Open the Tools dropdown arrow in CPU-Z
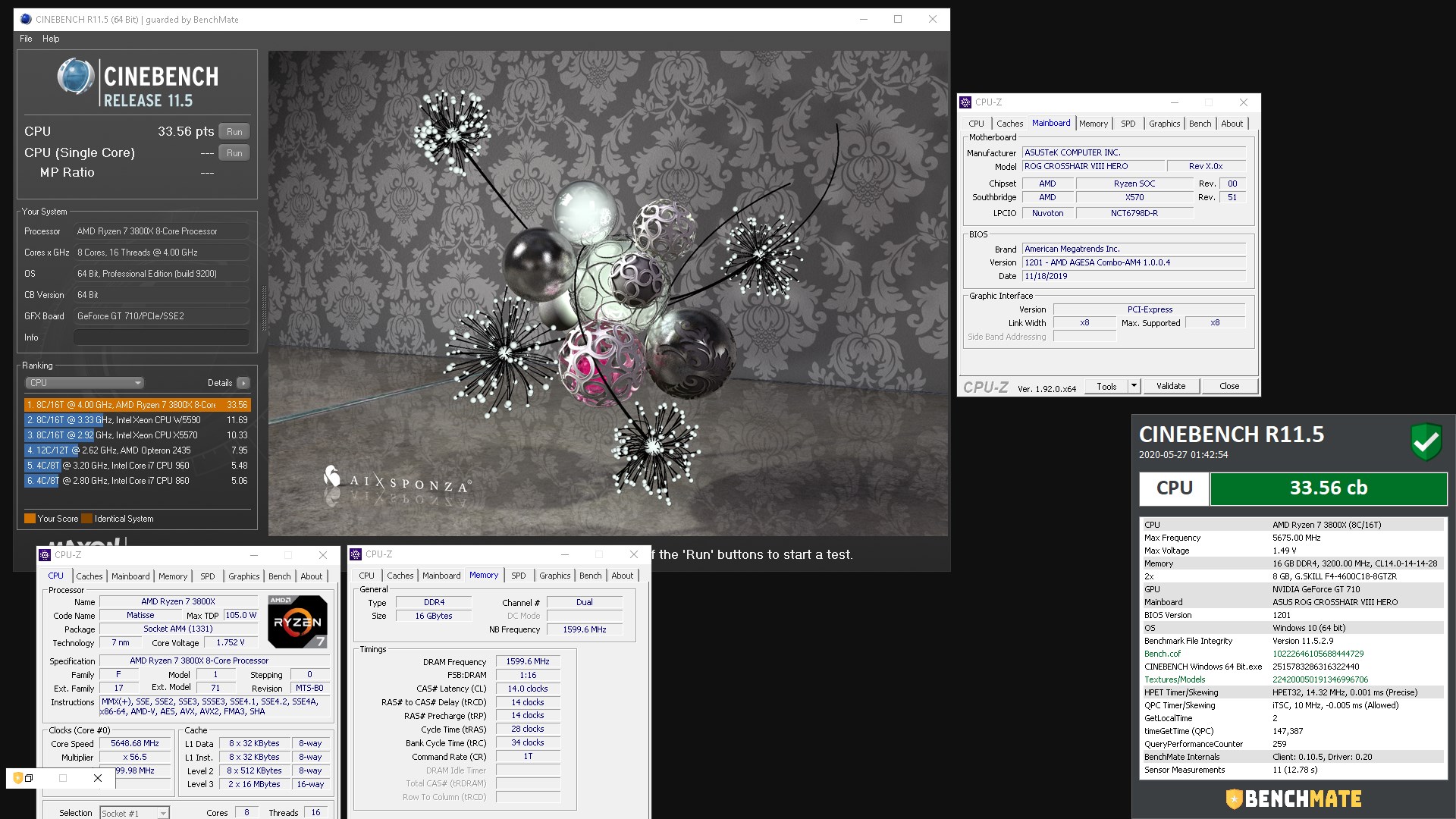The width and height of the screenshot is (1456, 819). (1134, 386)
